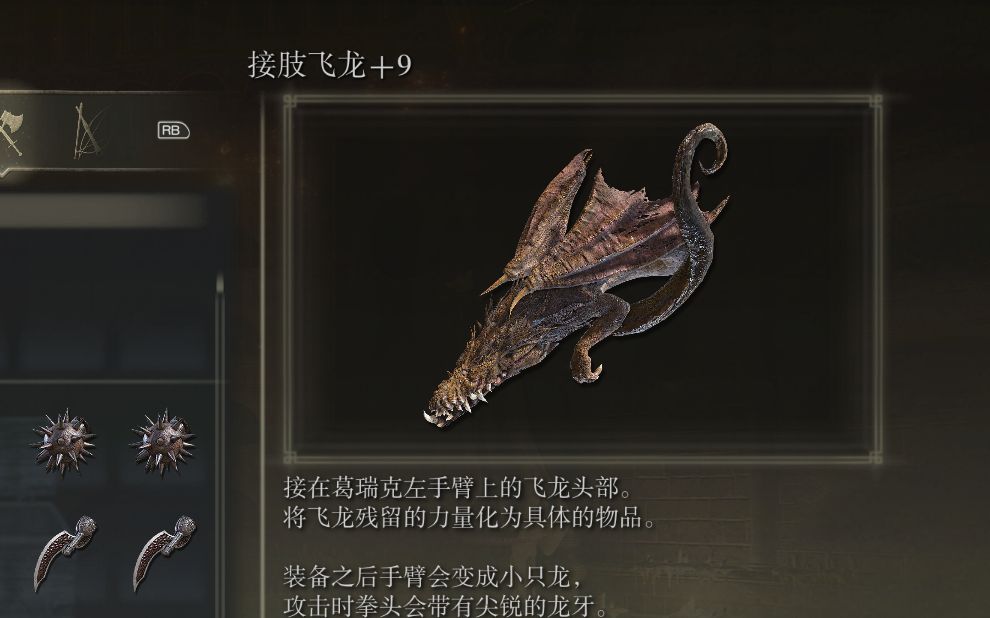This screenshot has height=618, width=990.
Task: Click the horizontal divider above spiked balls
Action: click(110, 381)
